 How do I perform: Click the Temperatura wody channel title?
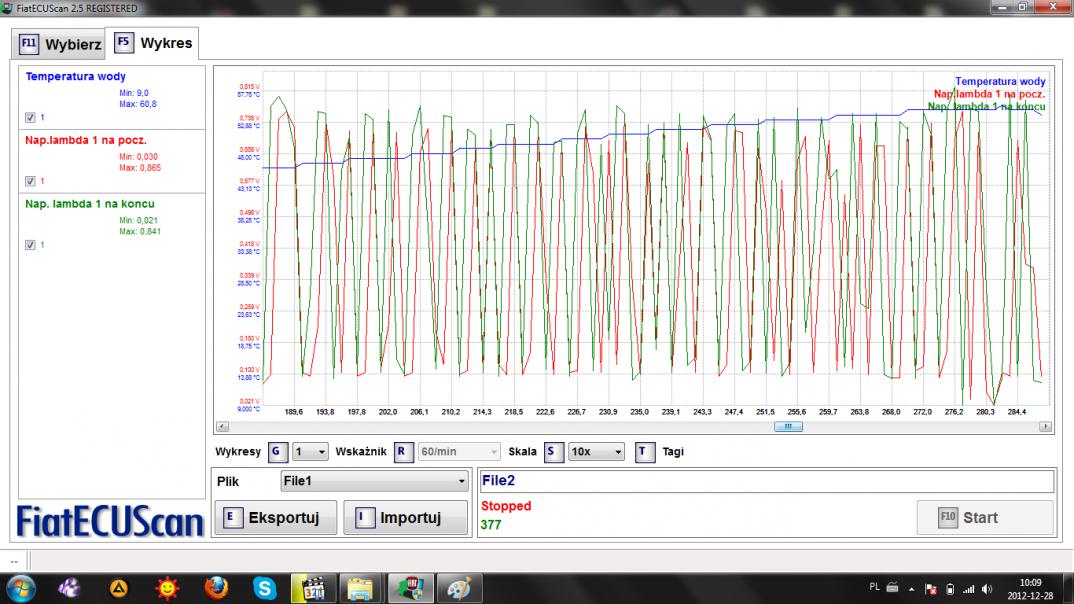[x=75, y=76]
